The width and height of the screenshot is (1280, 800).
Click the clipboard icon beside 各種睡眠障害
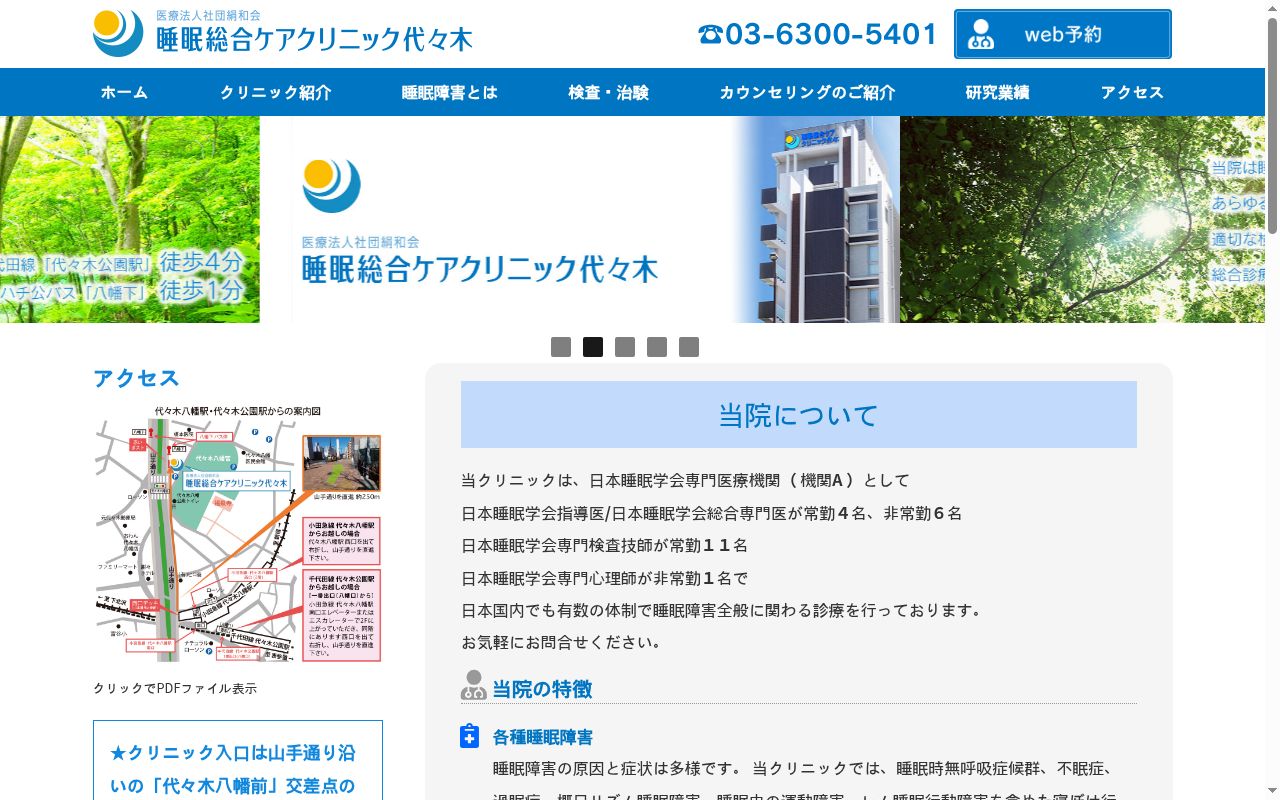[x=470, y=736]
